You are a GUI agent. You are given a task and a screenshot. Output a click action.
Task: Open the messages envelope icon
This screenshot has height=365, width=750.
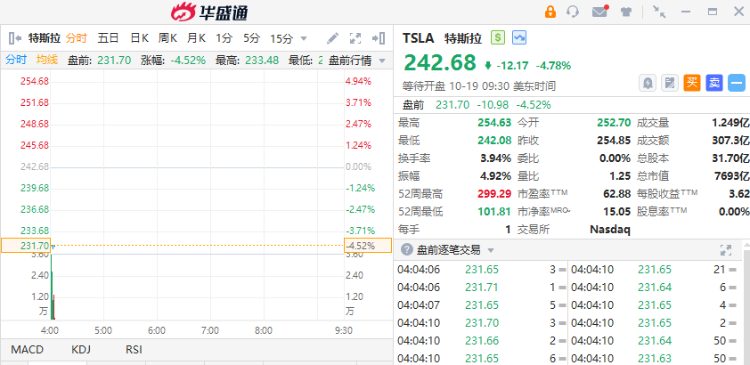(x=600, y=11)
